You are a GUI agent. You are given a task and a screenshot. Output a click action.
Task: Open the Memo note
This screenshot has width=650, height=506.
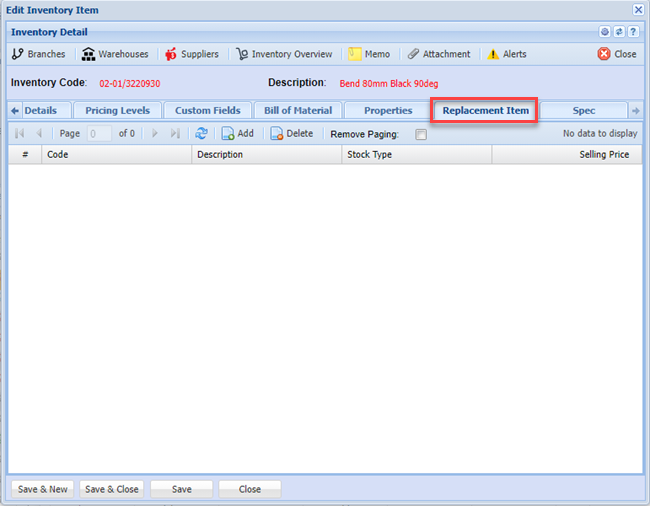(x=369, y=54)
